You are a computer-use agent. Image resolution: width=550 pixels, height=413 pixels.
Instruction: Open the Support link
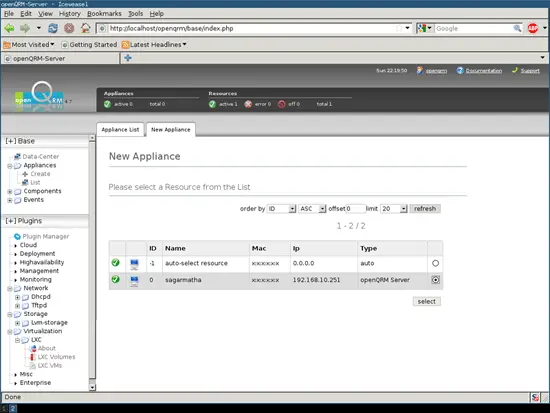[530, 71]
